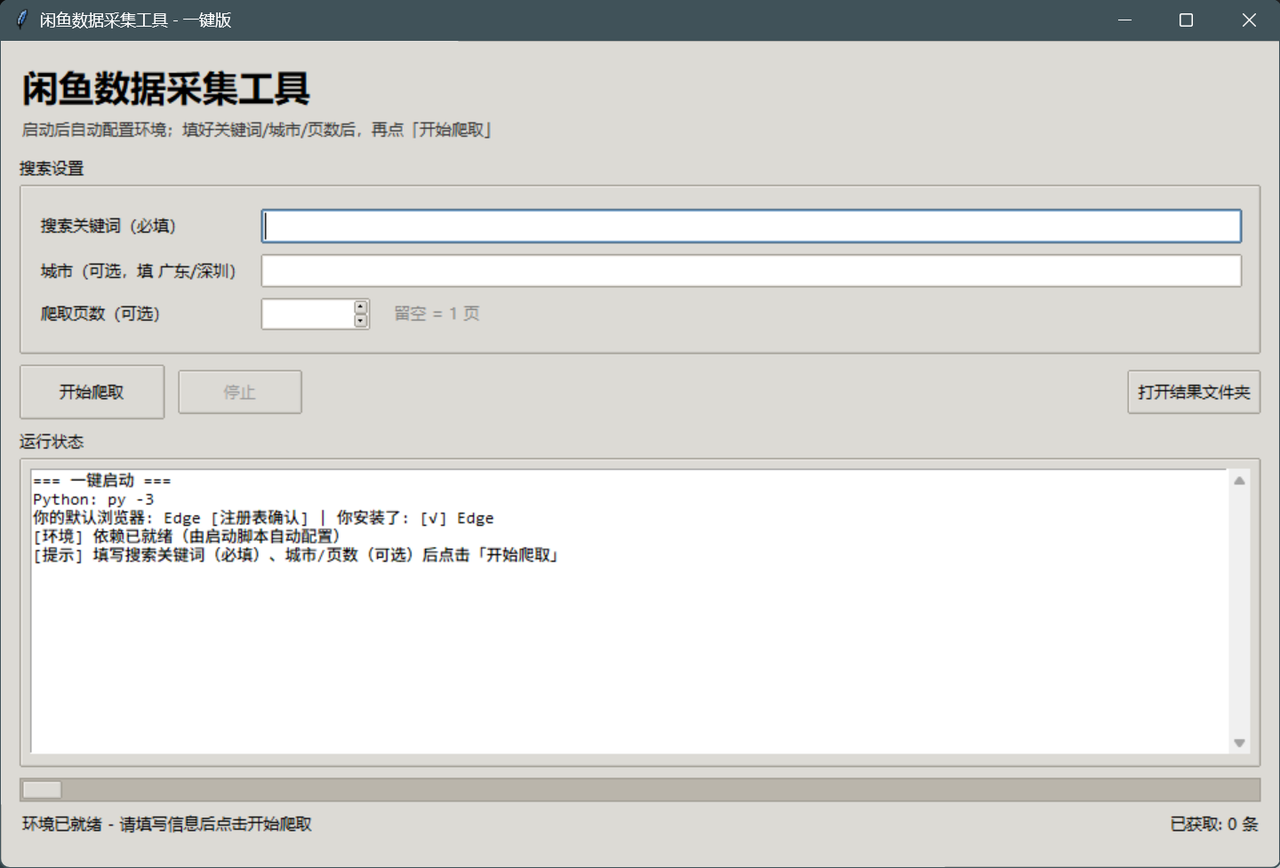Screen dimensions: 1280x868
Task: Click the 爬取页数 spinbox text field
Action: point(307,314)
